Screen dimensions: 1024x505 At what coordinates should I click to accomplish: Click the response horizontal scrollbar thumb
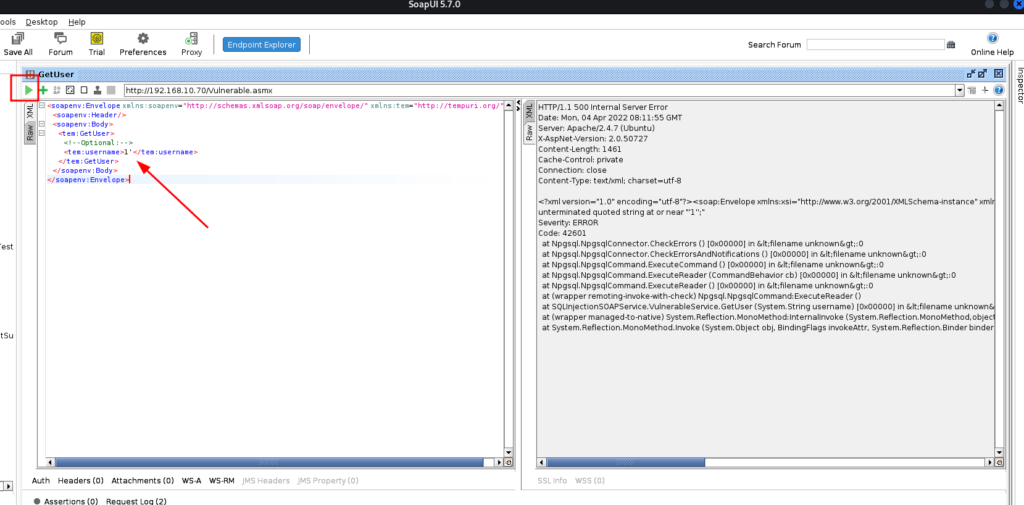[625, 462]
